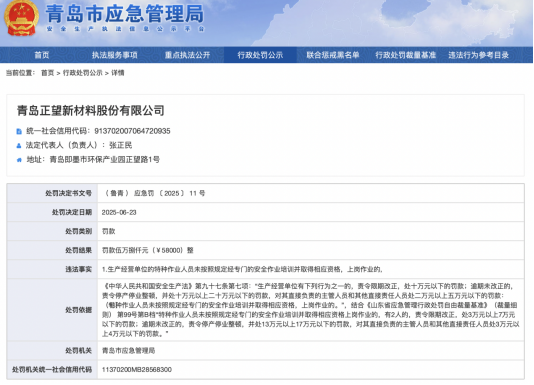Open the 首页 navigation tab
Image resolution: width=534 pixels, height=385 pixels.
(x=42, y=55)
